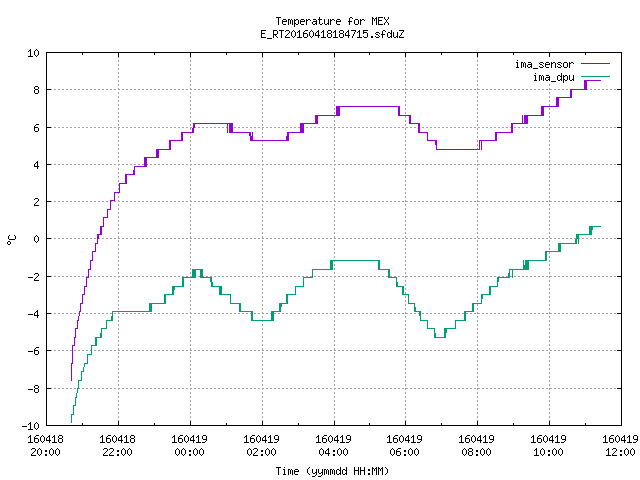640x480 pixels.
Task: Click the y-axis tick label '2'
Action: pyautogui.click(x=36, y=202)
